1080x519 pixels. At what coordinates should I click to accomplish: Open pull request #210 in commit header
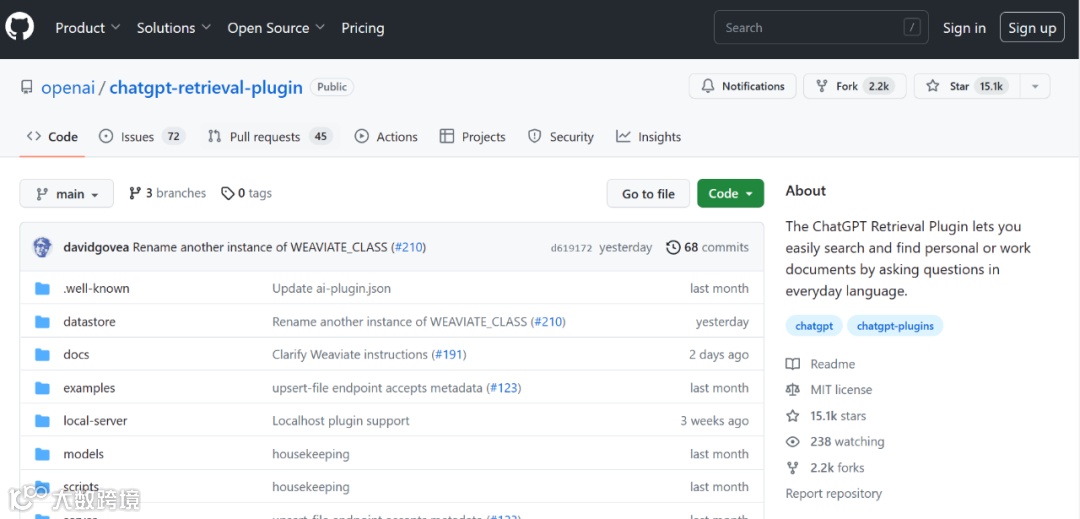coord(408,247)
